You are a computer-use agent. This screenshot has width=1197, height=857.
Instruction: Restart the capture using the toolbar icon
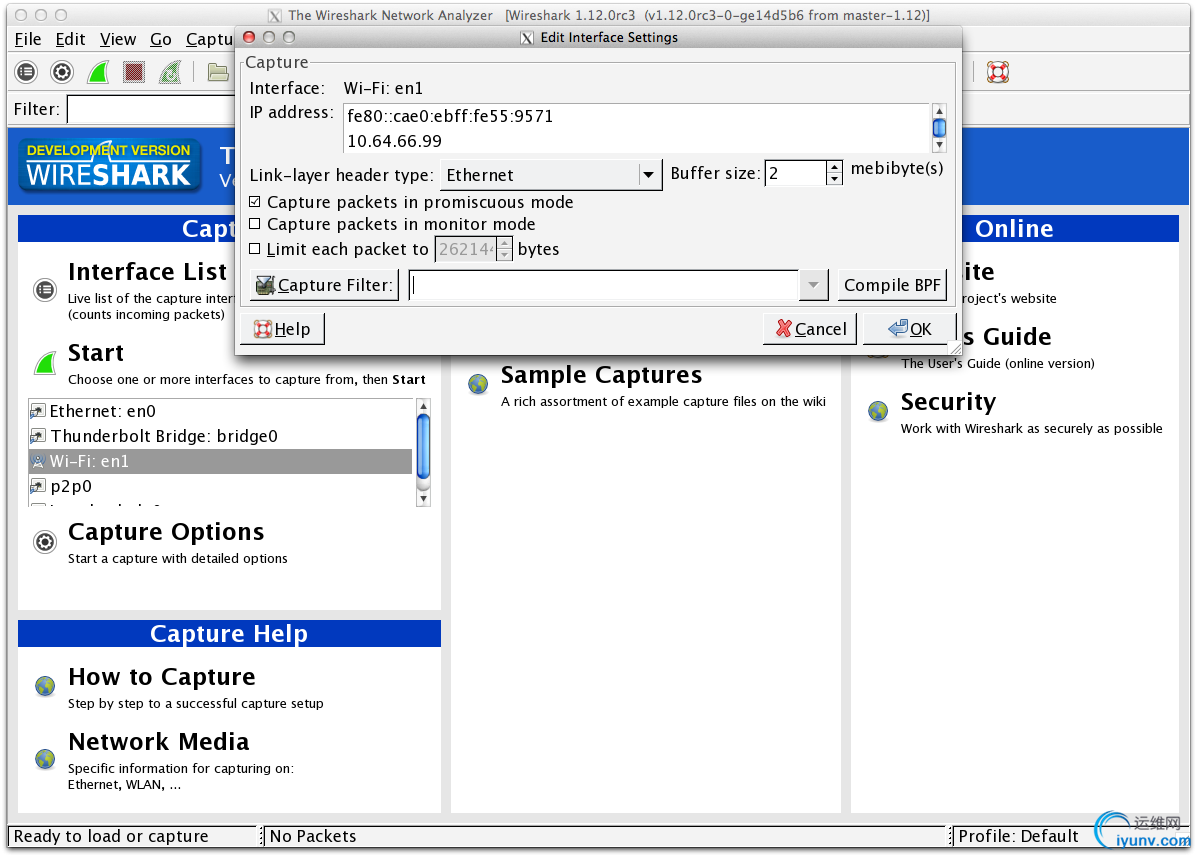169,72
